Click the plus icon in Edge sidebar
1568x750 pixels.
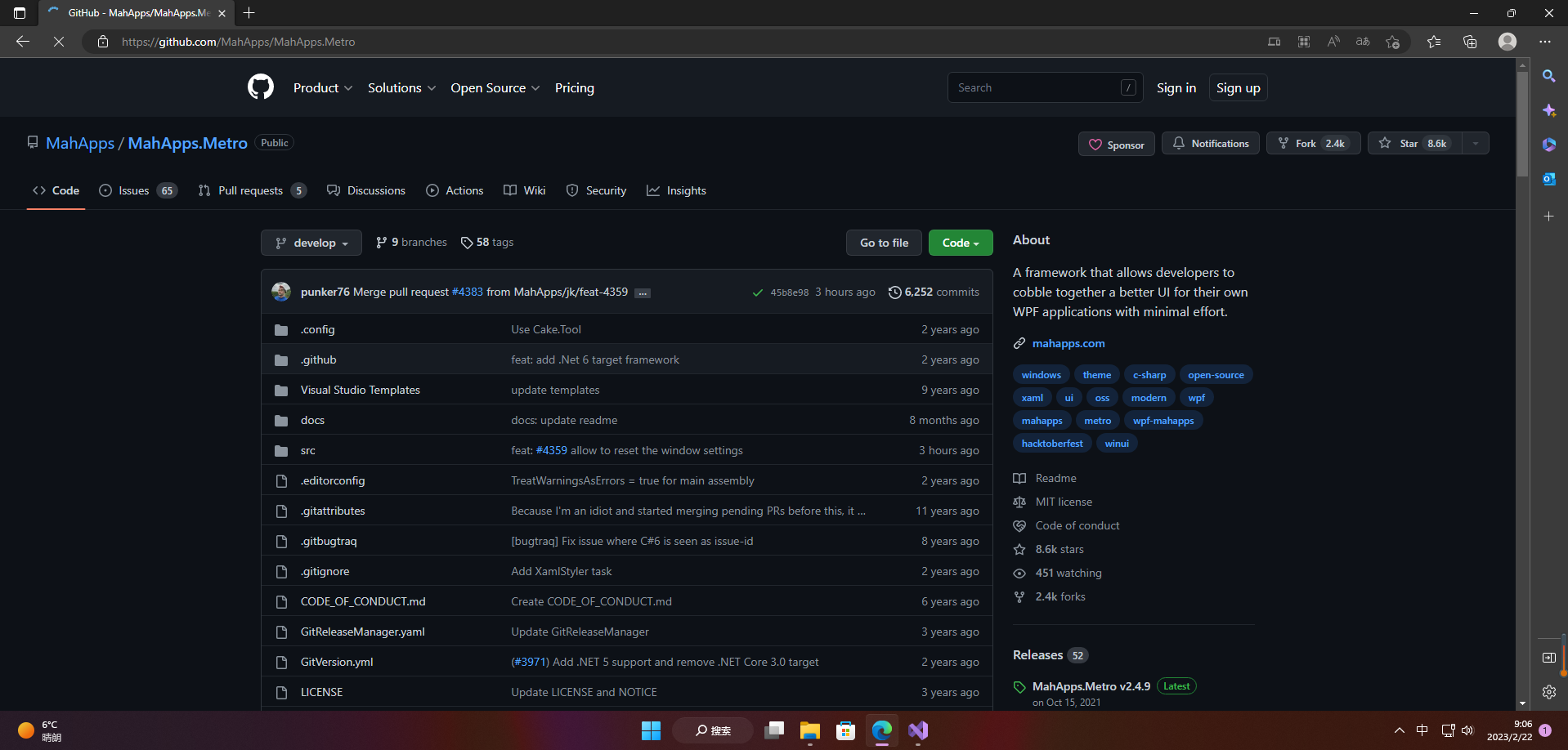coord(1548,217)
